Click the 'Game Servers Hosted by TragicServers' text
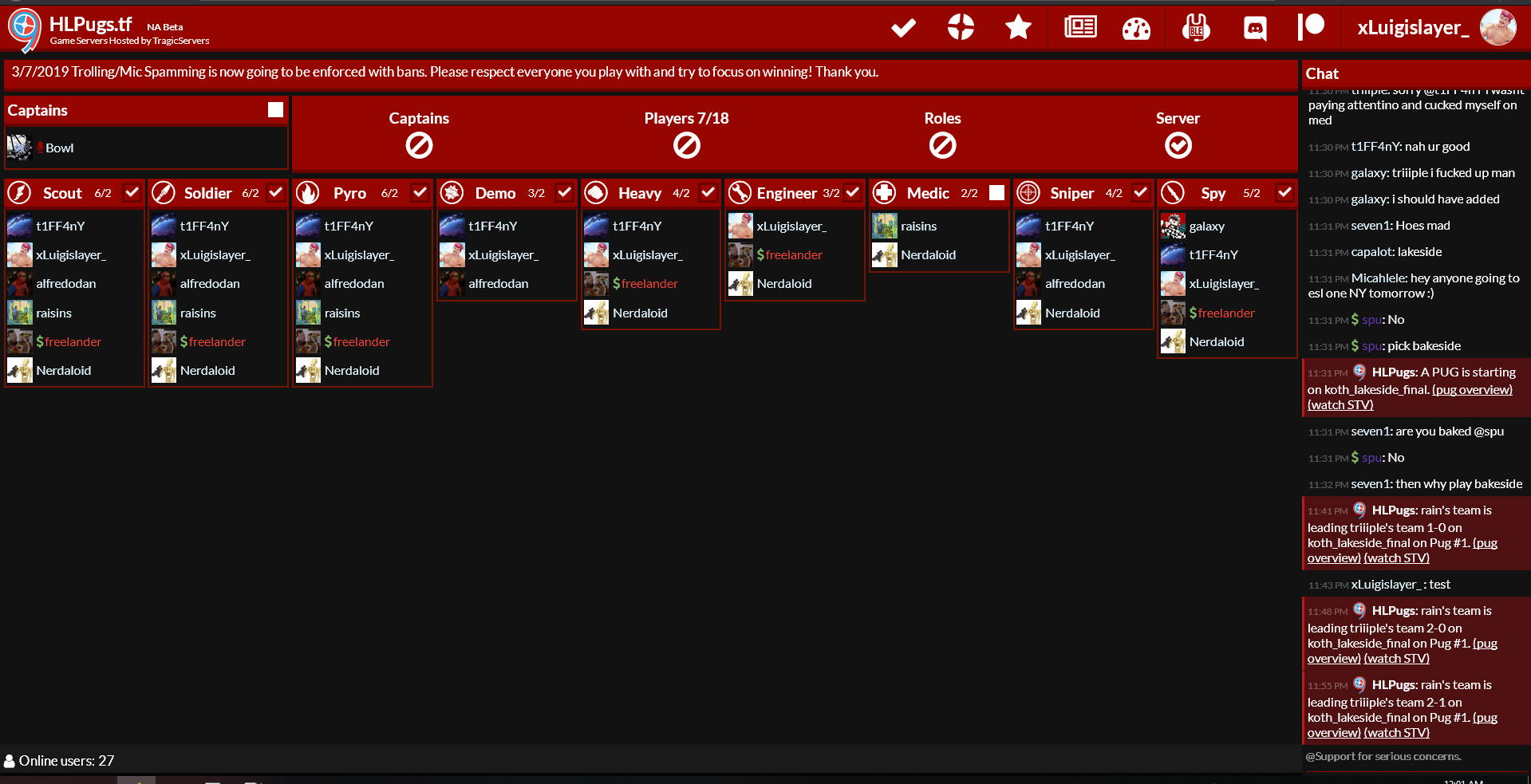 pos(130,41)
